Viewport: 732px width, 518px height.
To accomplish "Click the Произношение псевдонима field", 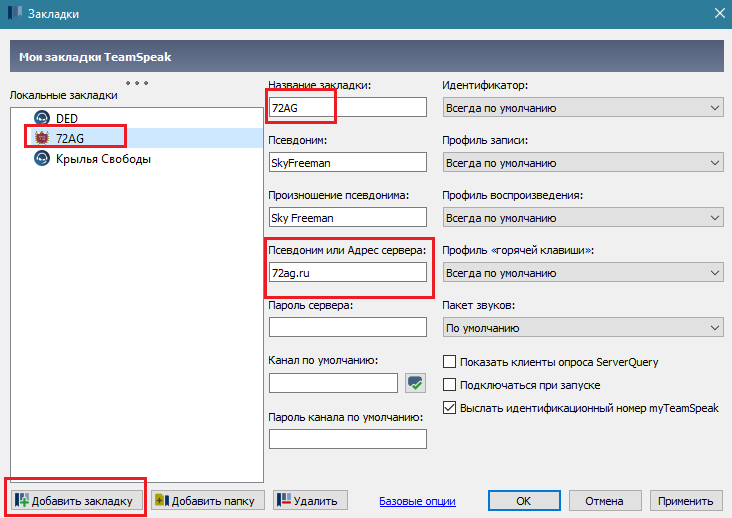I will tap(348, 217).
